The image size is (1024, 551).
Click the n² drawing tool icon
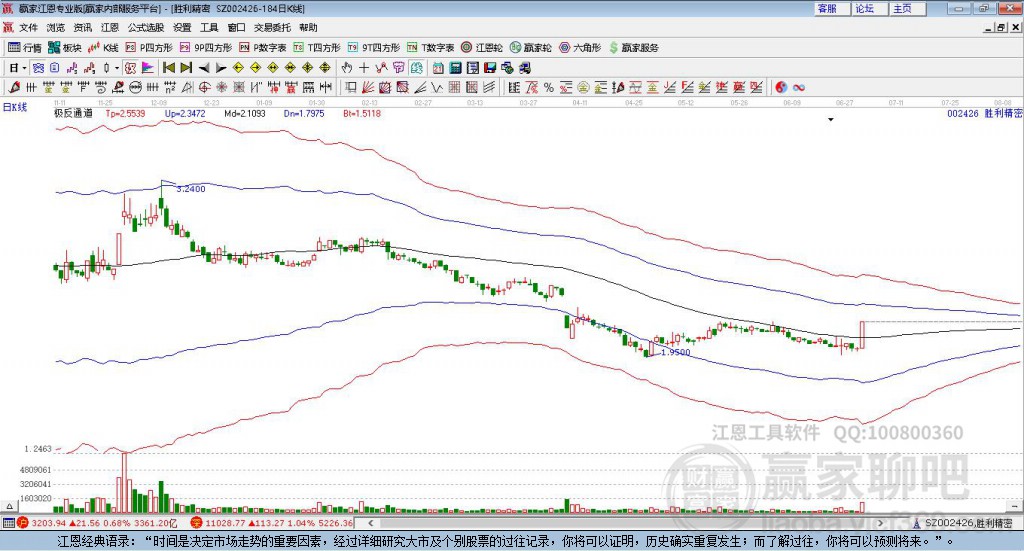coord(170,87)
